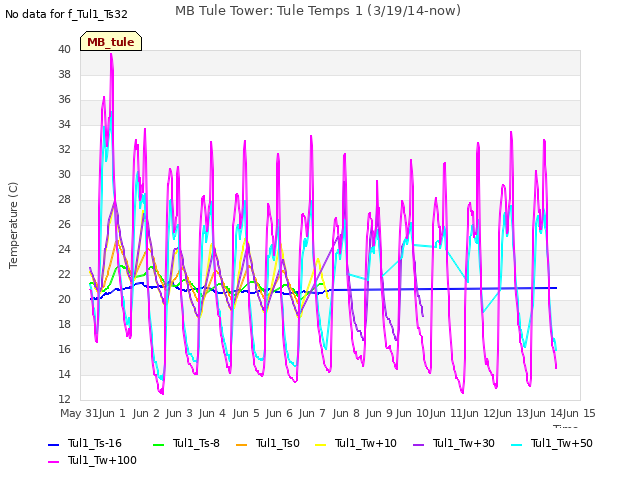Click the Tul1_Ts-16 legend label

95,443
